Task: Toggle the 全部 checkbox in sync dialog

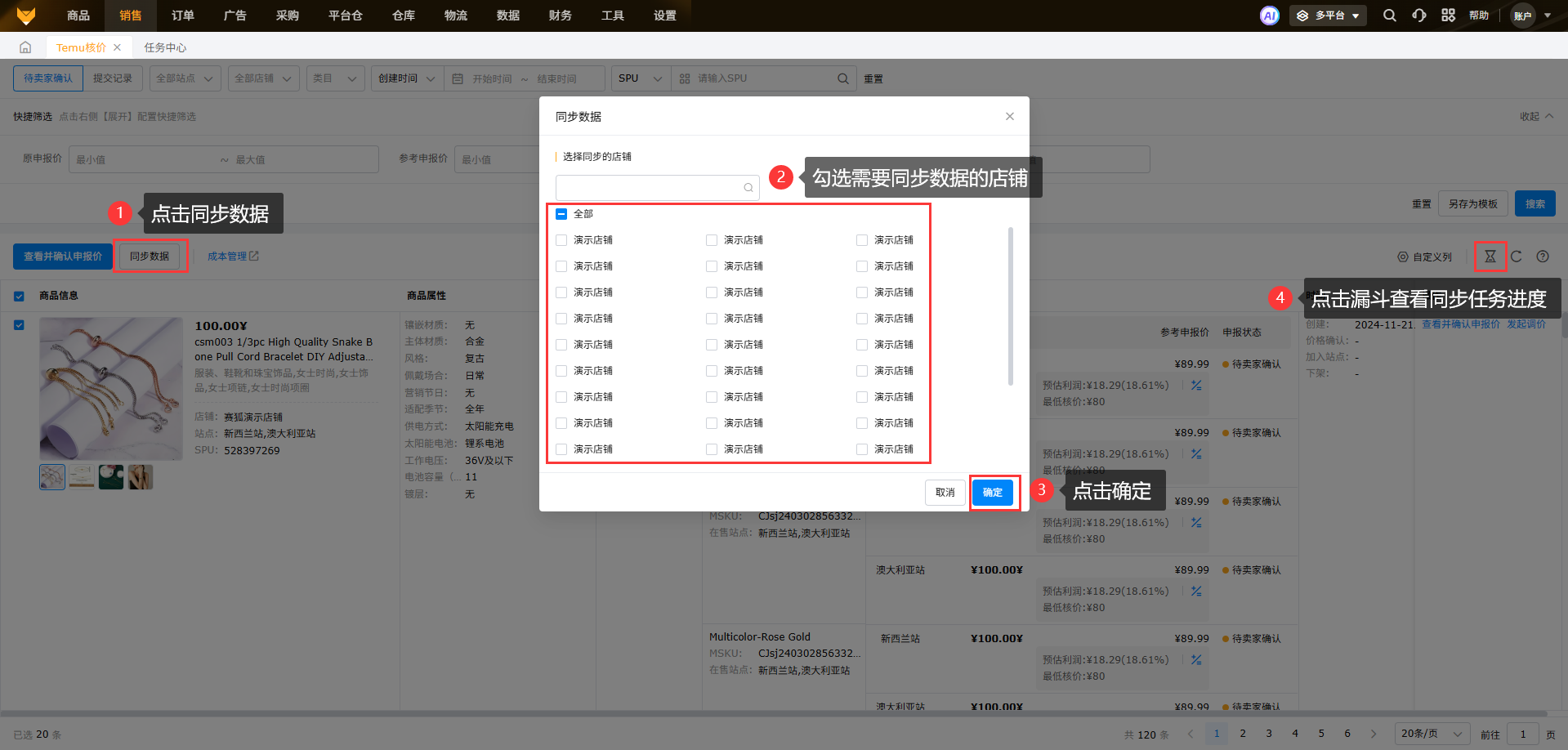Action: [x=561, y=214]
